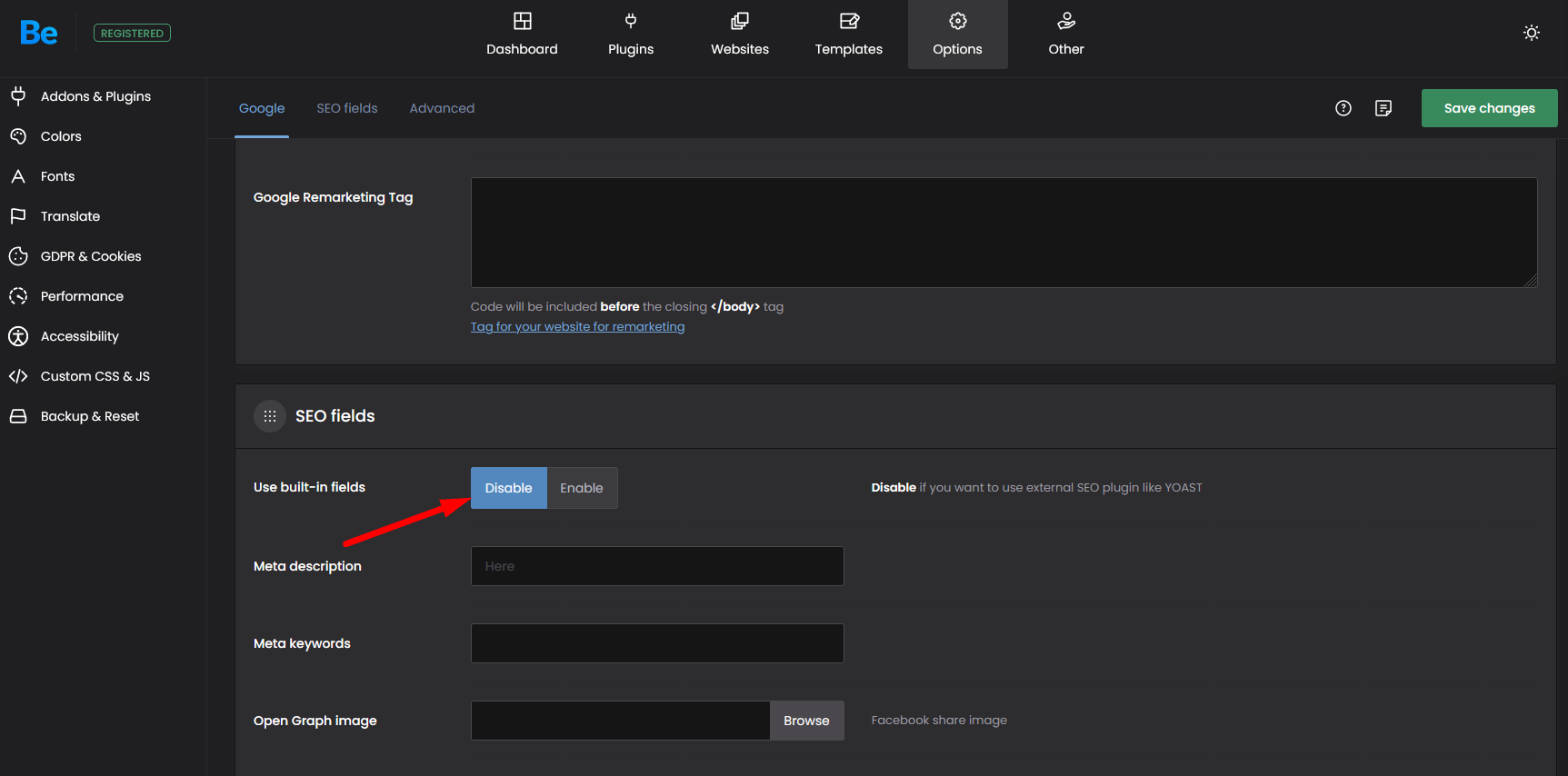Click the Performance gauge icon
1568x776 pixels.
point(18,296)
